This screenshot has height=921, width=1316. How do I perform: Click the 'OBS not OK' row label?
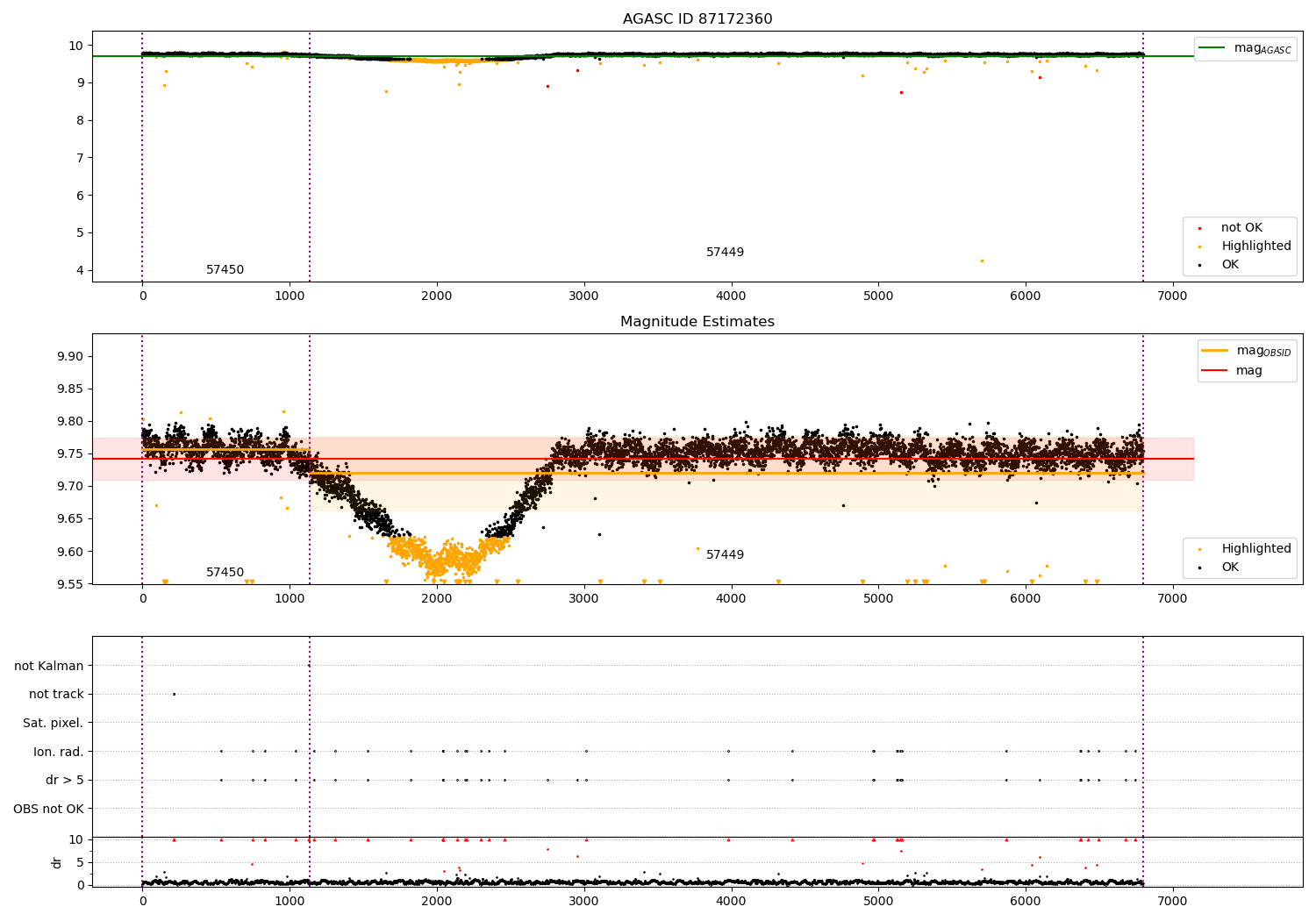coord(48,809)
